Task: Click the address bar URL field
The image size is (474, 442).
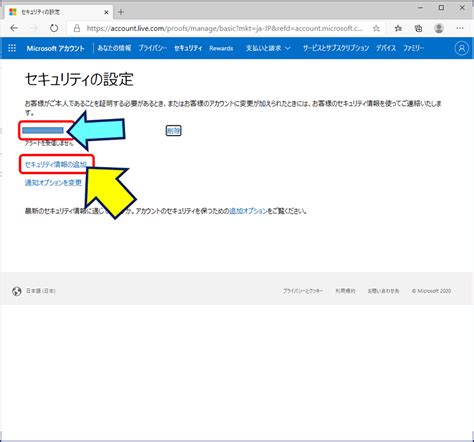Action: [224, 28]
